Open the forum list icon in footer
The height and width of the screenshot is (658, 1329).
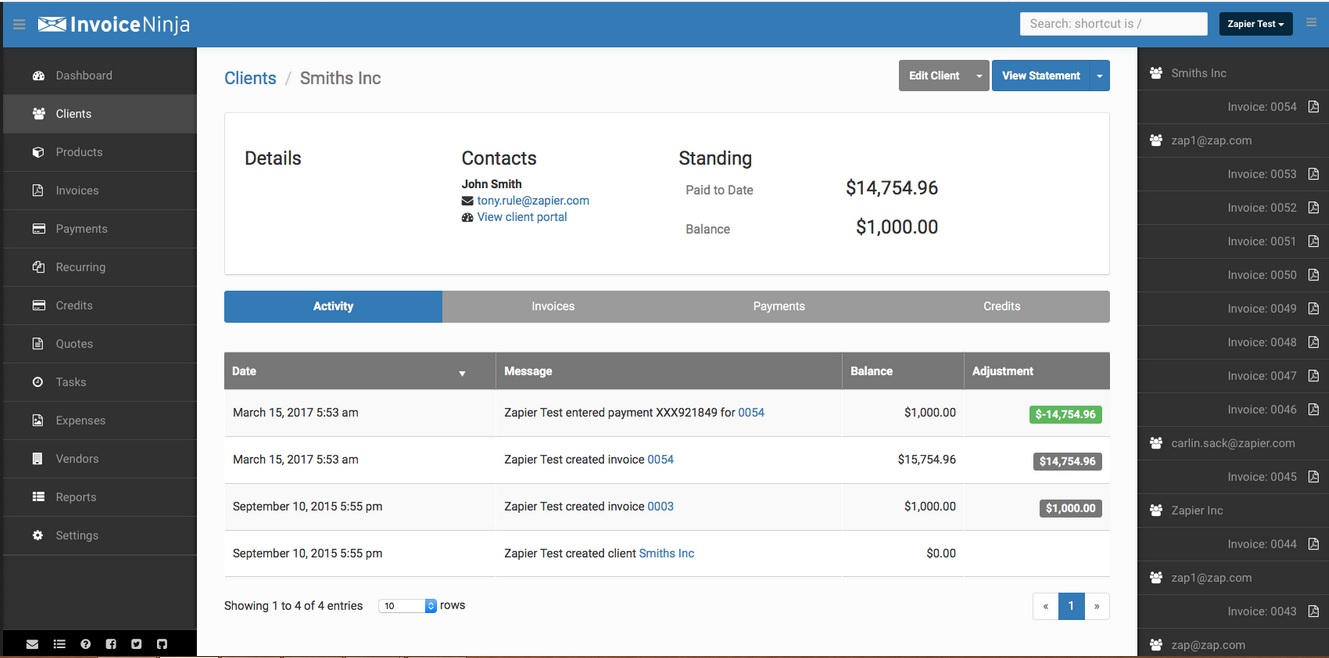[59, 644]
